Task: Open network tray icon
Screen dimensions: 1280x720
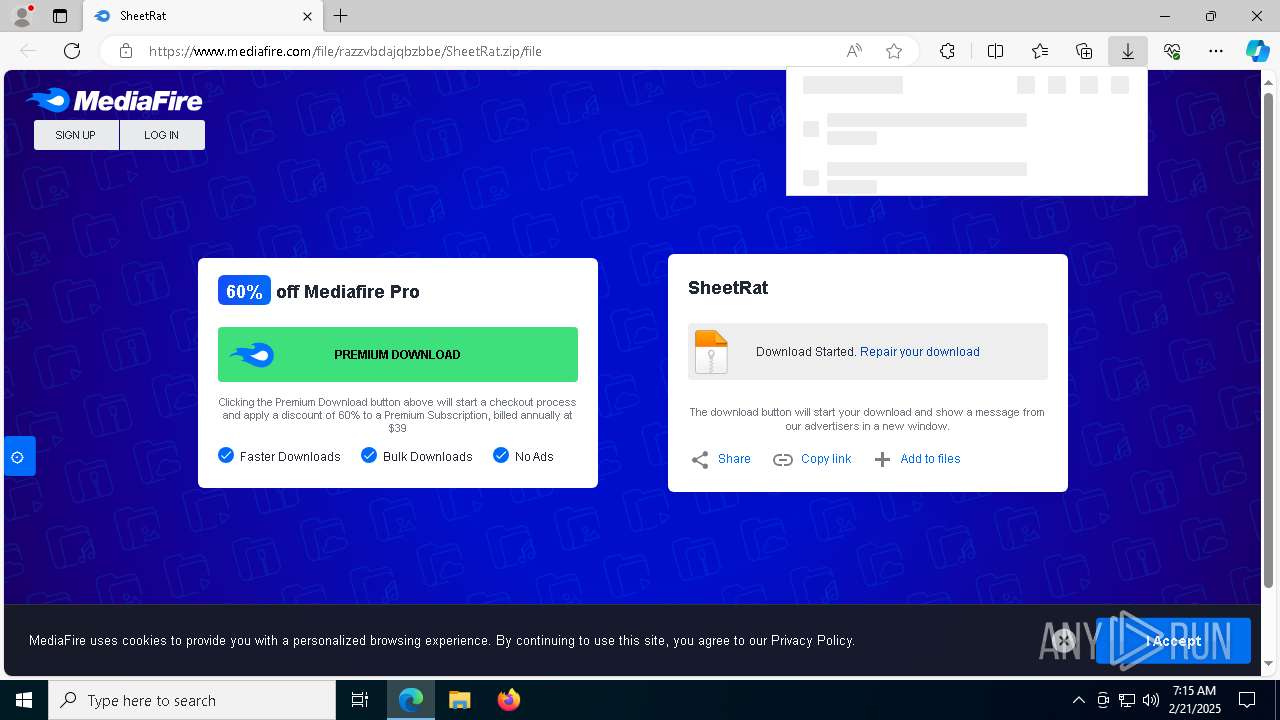Action: (x=1126, y=700)
